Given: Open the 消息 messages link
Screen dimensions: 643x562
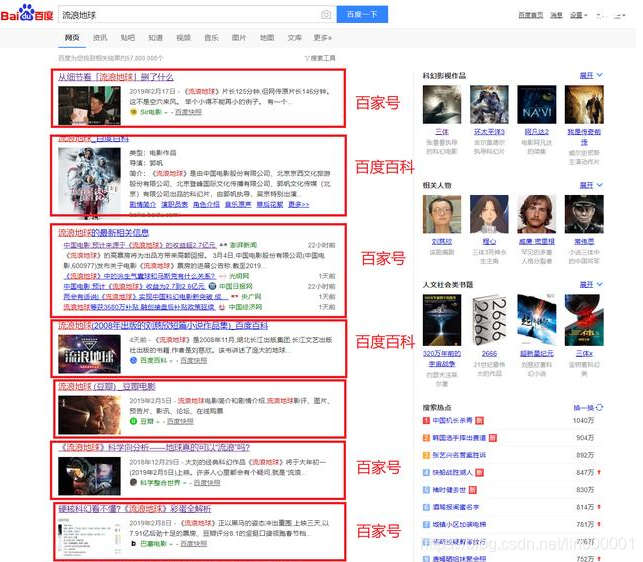Looking at the screenshot, I should click(556, 15).
